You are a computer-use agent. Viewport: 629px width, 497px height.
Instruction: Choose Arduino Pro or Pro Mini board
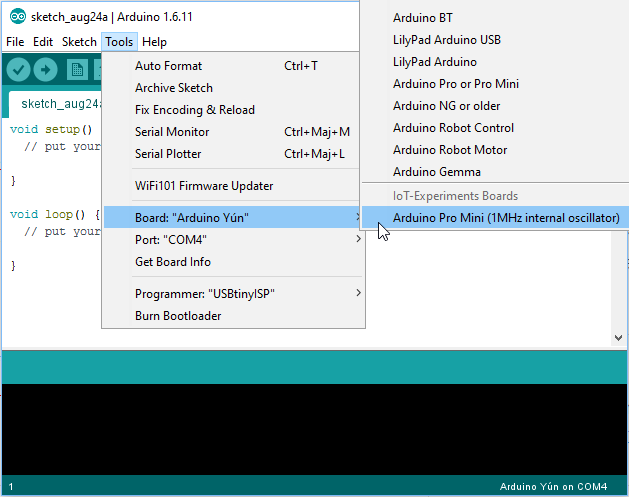click(x=495, y=84)
